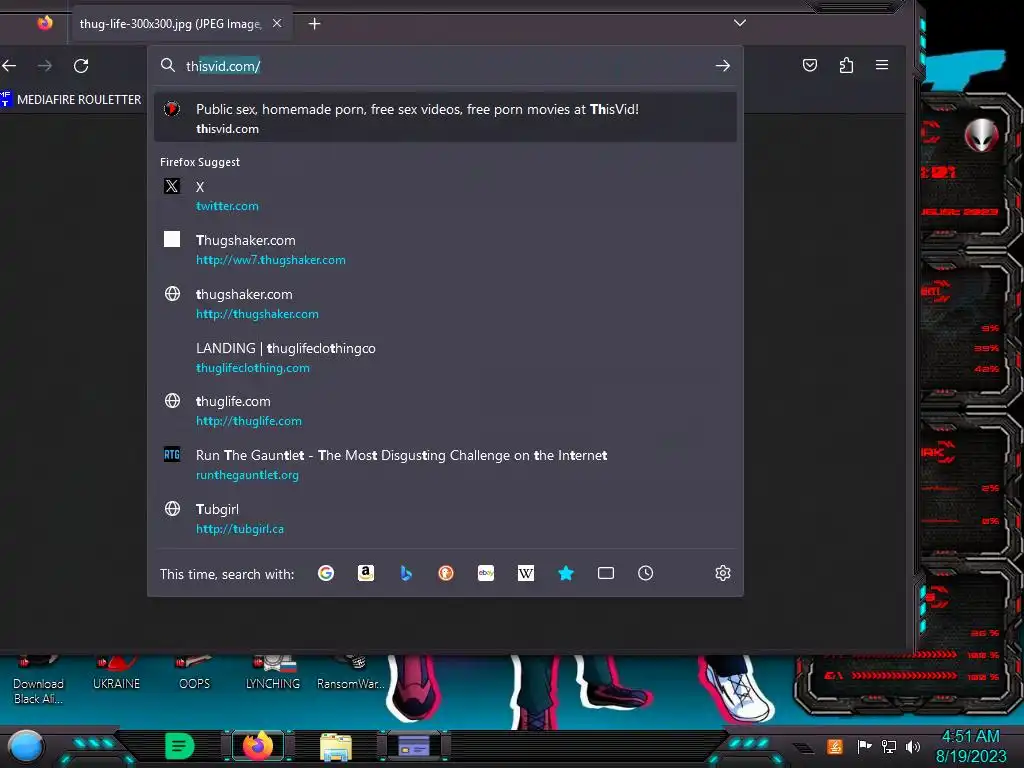Open the network tray icon
The height and width of the screenshot is (768, 1024).
889,746
